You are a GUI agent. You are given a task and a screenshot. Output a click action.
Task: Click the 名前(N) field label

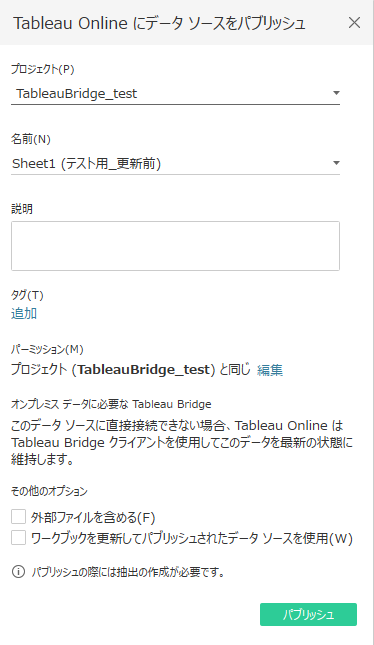(x=31, y=139)
